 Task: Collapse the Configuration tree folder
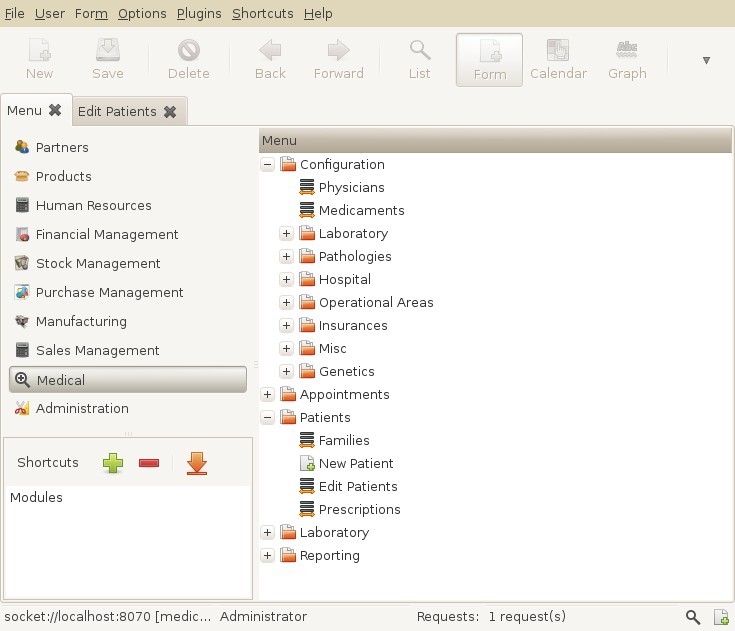click(268, 165)
